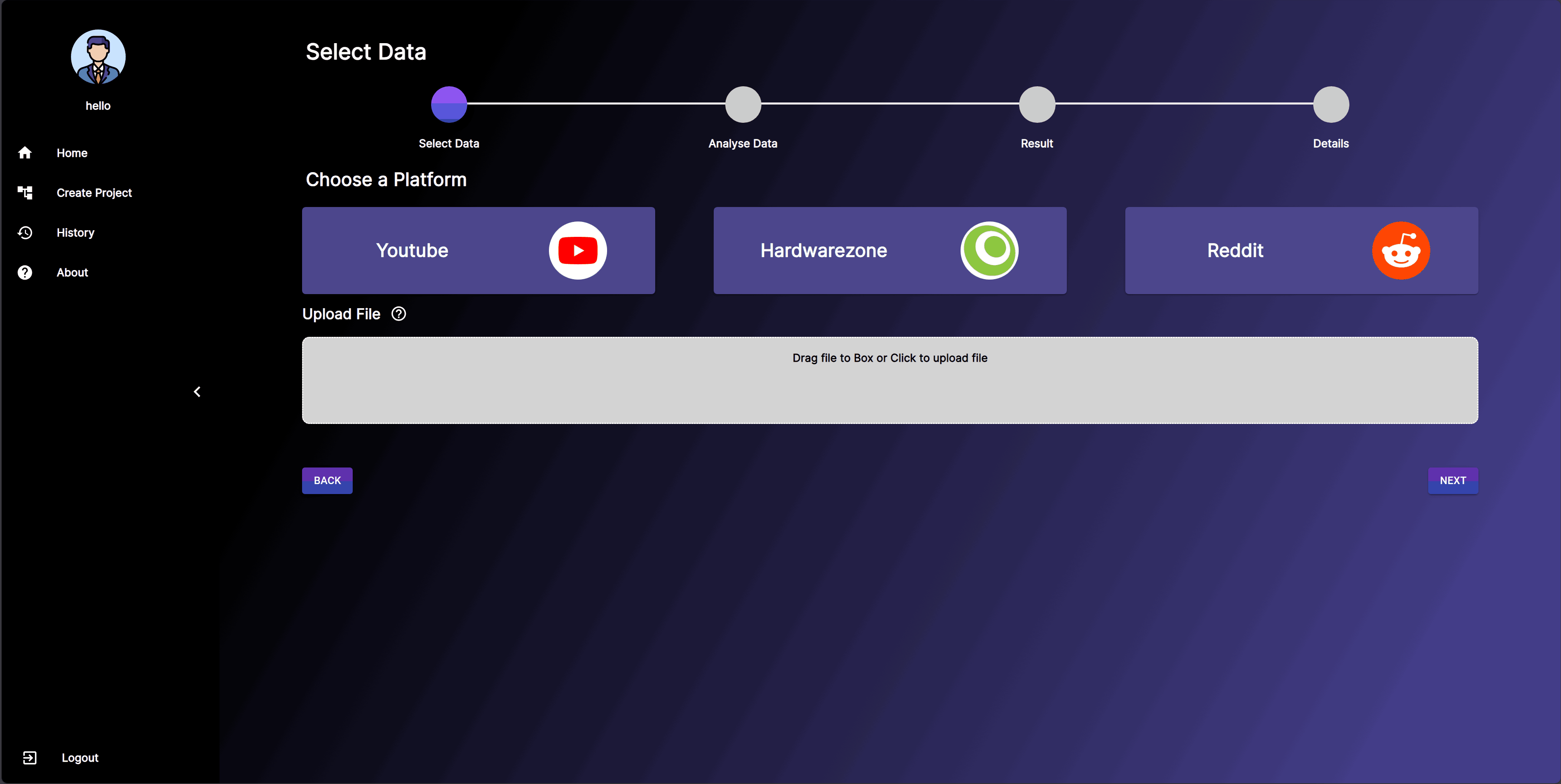
Task: Click the 'Analyse Data' step label
Action: (x=743, y=144)
